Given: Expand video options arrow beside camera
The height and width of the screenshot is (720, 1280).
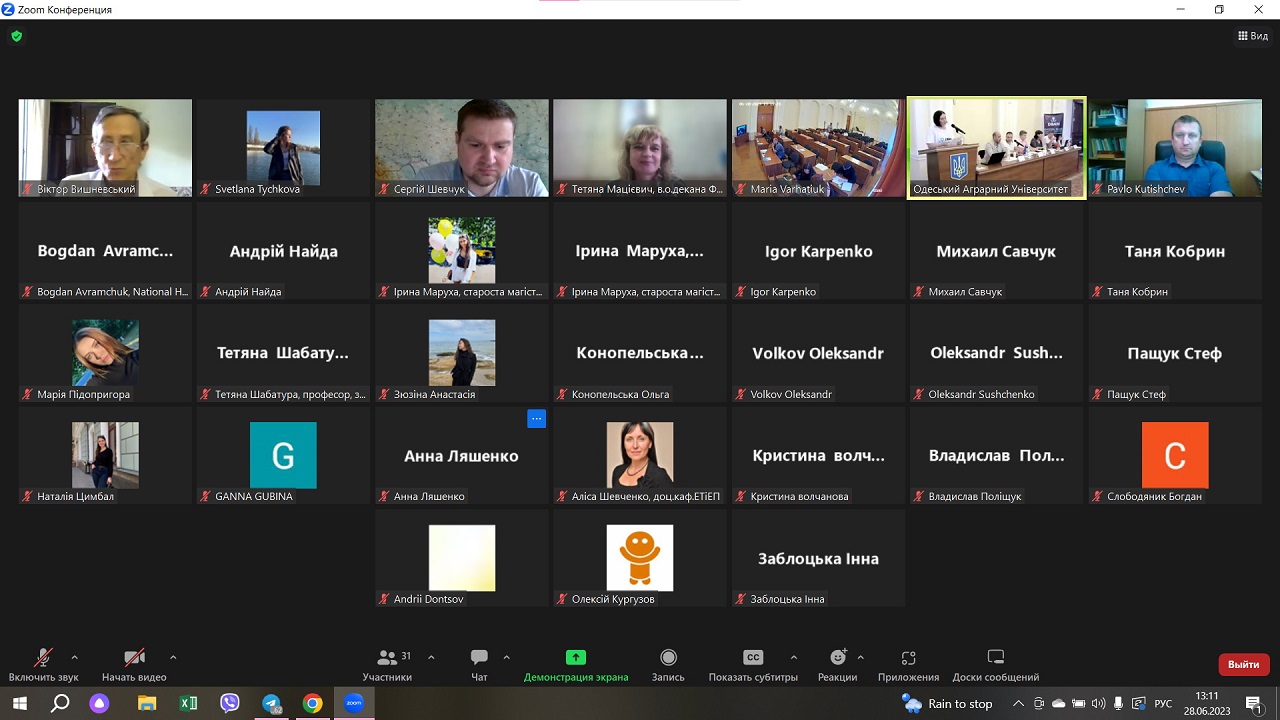Looking at the screenshot, I should 173,657.
